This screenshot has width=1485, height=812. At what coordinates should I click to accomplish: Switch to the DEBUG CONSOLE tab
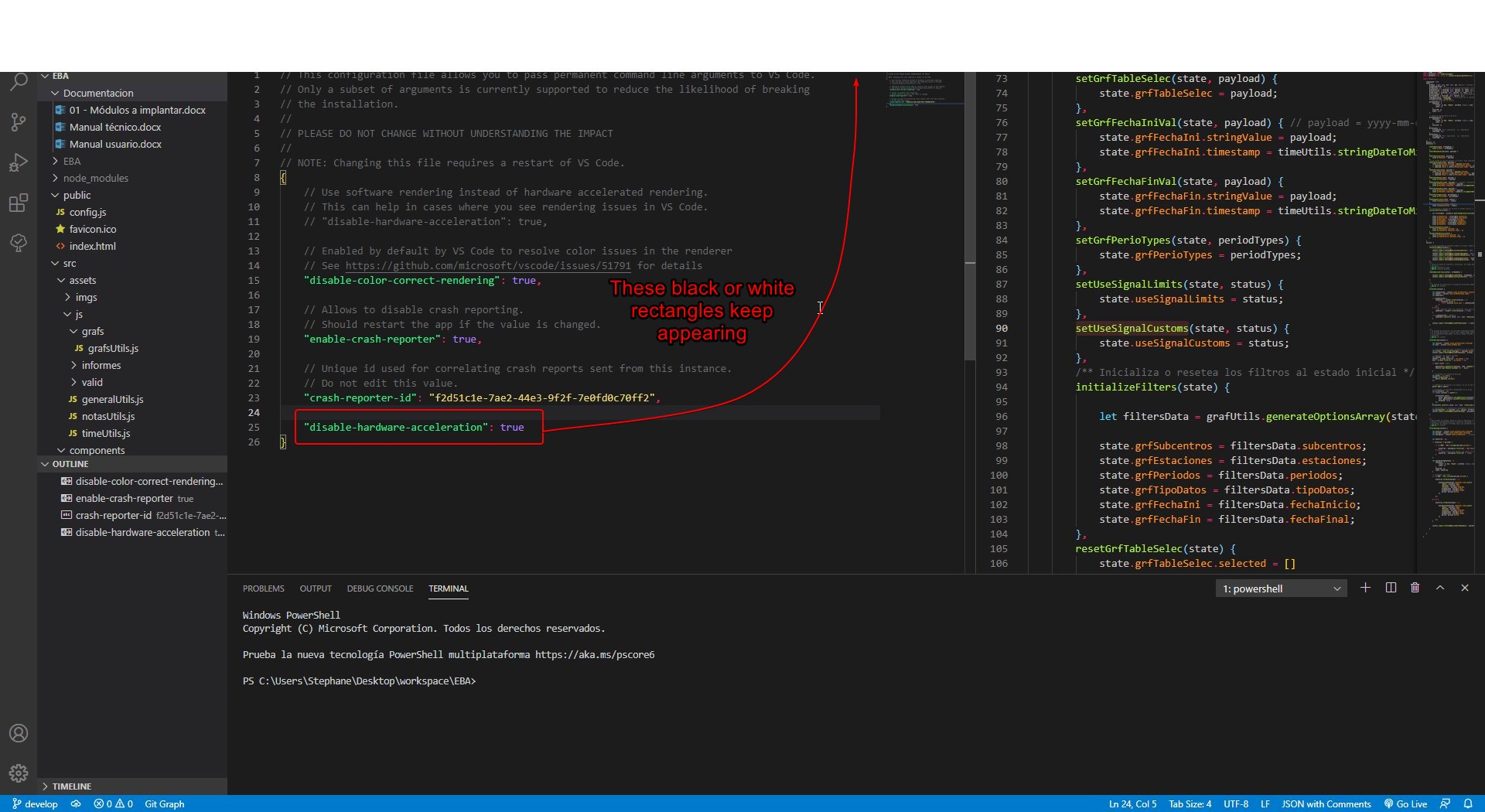(380, 588)
